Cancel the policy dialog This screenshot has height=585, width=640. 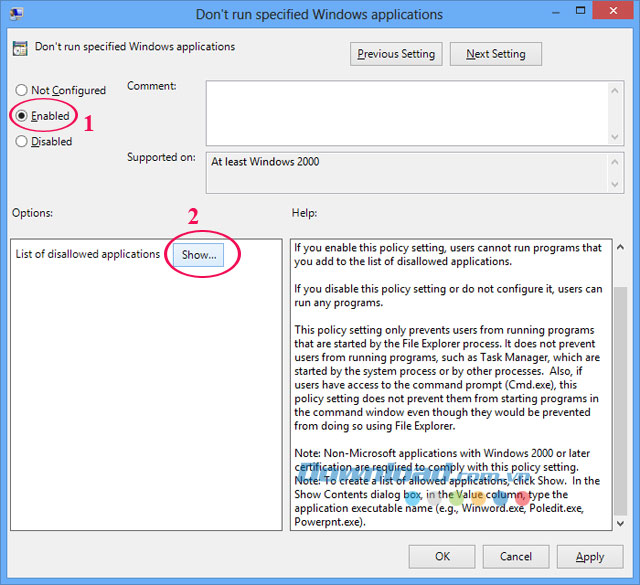tap(516, 556)
